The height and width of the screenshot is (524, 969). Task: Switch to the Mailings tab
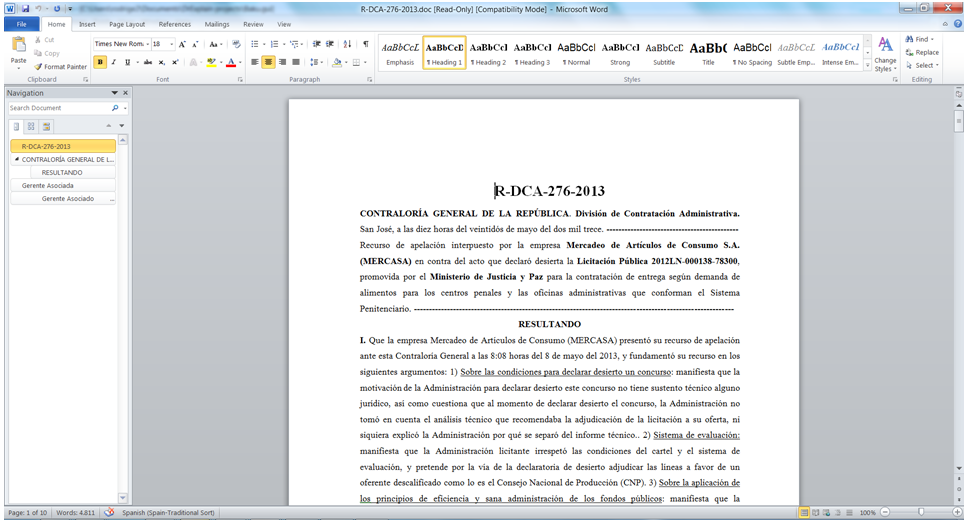coord(217,24)
